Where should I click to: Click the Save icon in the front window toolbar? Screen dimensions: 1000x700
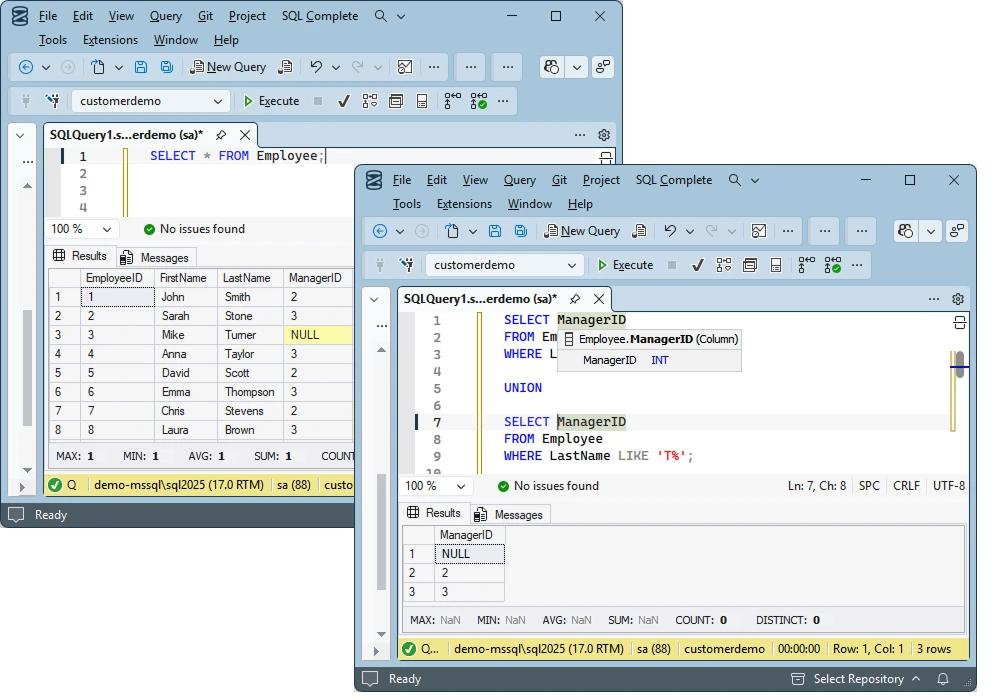(x=495, y=231)
